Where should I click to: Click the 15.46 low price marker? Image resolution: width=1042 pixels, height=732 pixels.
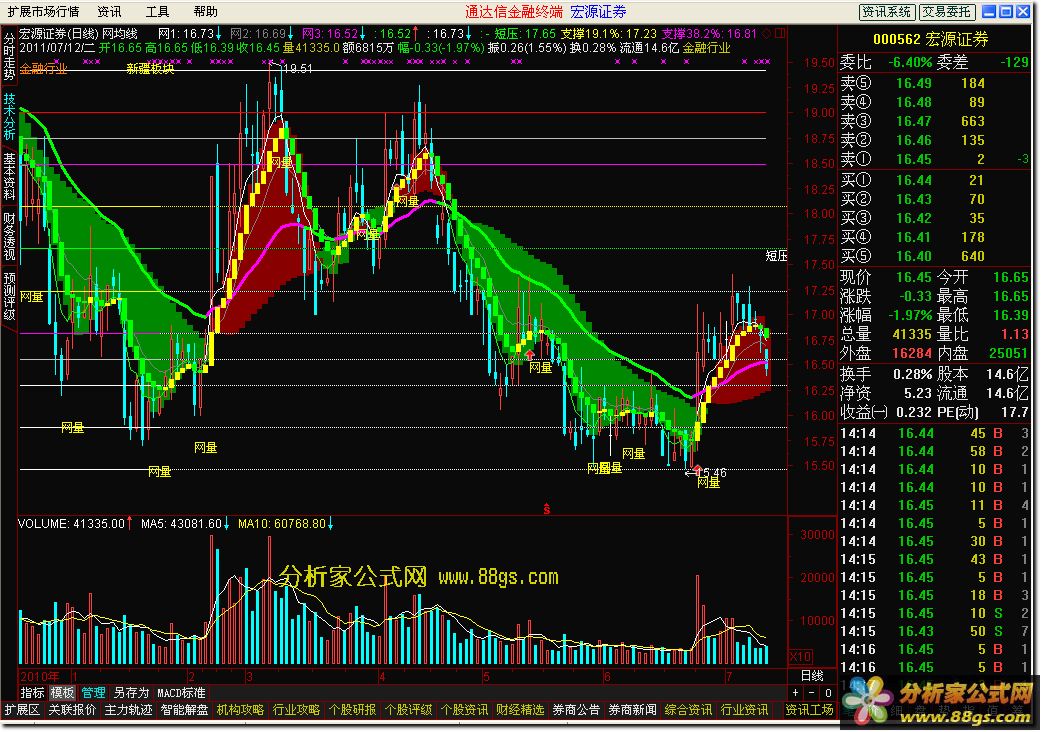[710, 473]
